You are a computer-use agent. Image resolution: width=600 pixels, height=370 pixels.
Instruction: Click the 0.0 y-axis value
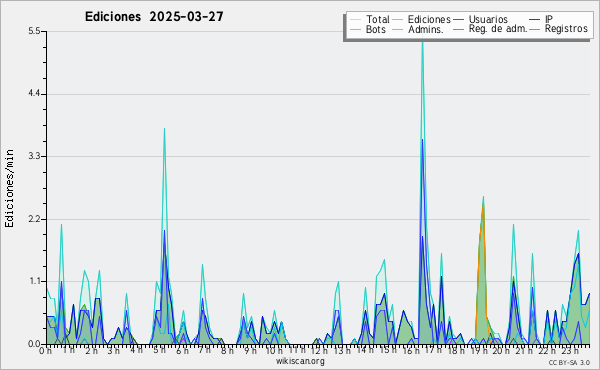coord(34,344)
